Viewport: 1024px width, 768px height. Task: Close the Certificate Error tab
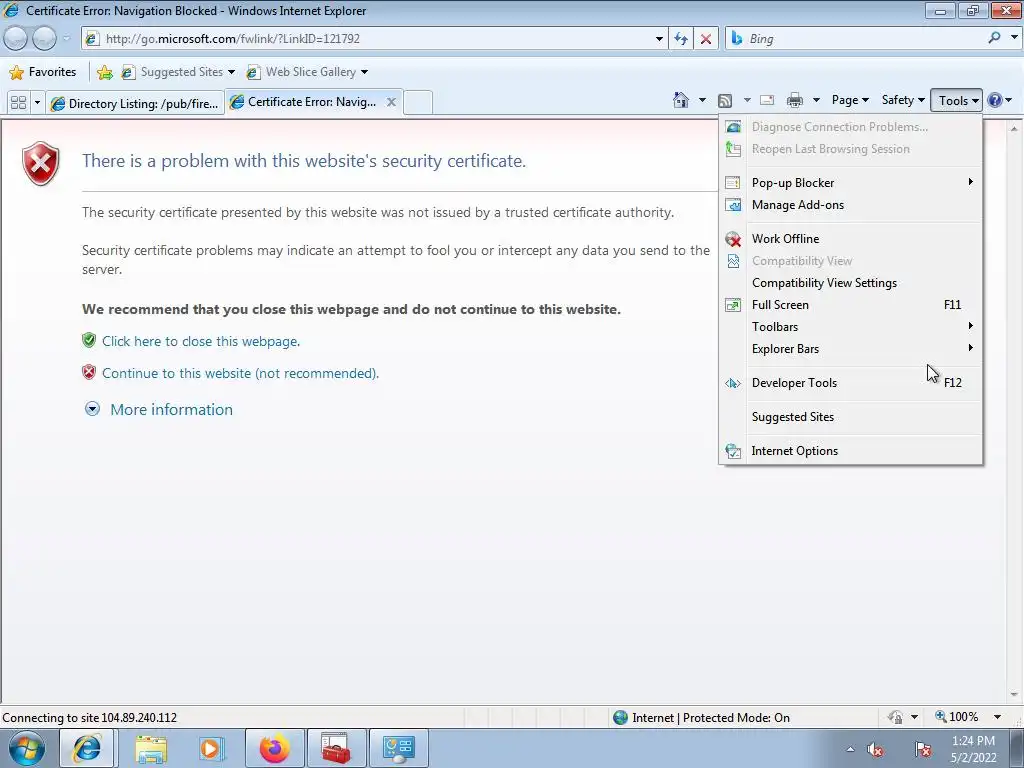pos(391,102)
